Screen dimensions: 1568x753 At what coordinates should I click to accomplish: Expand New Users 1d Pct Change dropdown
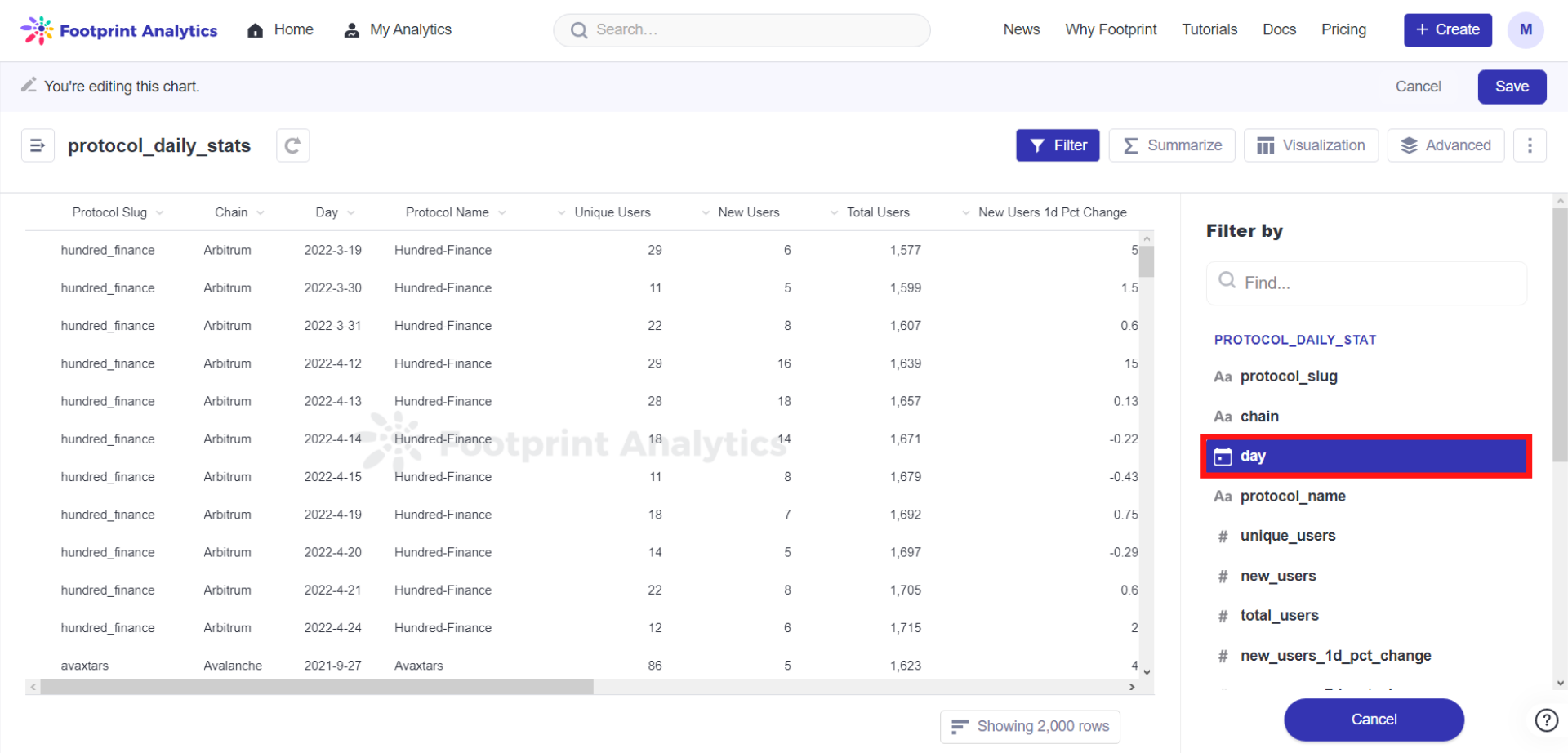click(x=965, y=212)
